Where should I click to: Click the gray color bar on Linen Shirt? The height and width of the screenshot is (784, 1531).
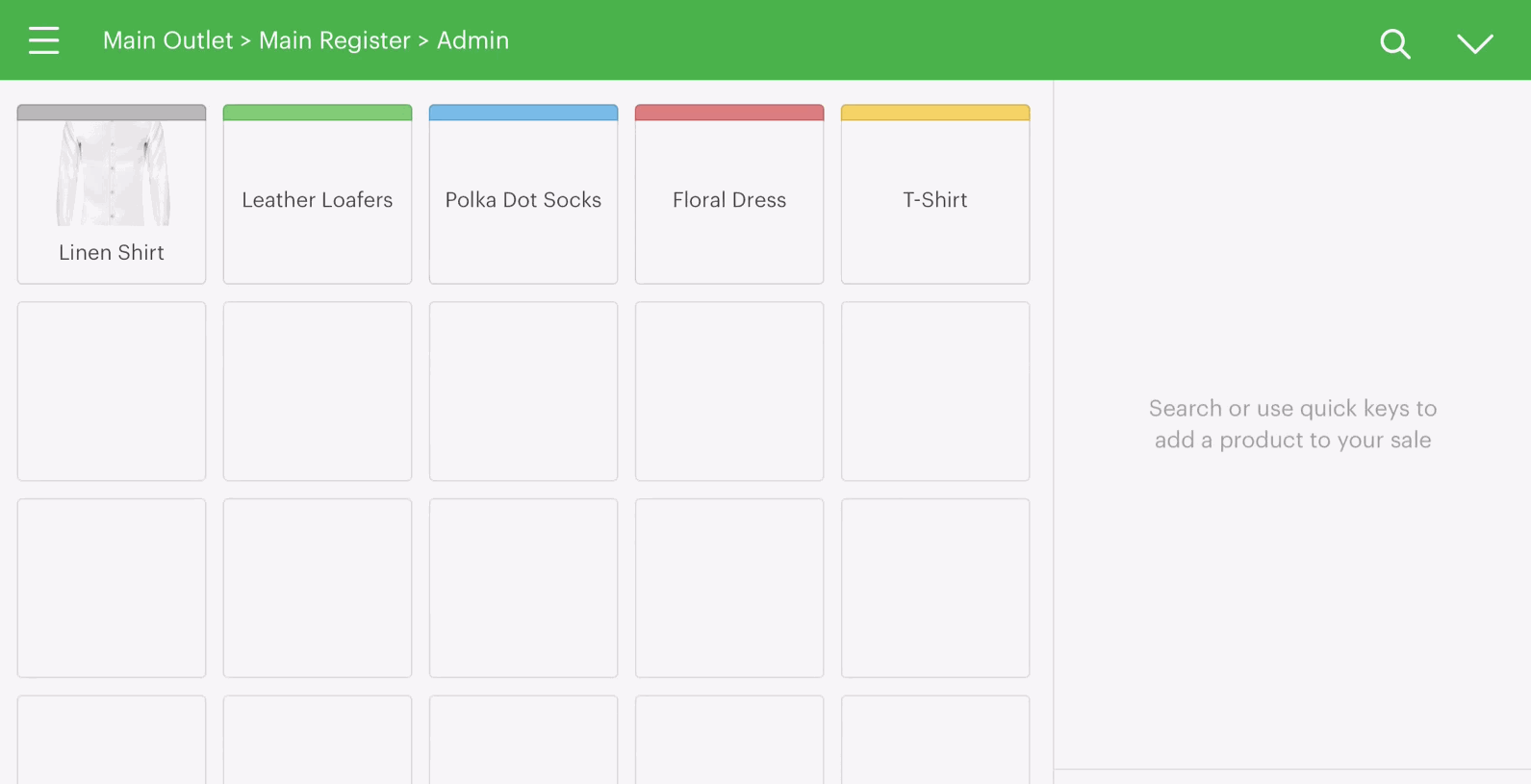(112, 113)
